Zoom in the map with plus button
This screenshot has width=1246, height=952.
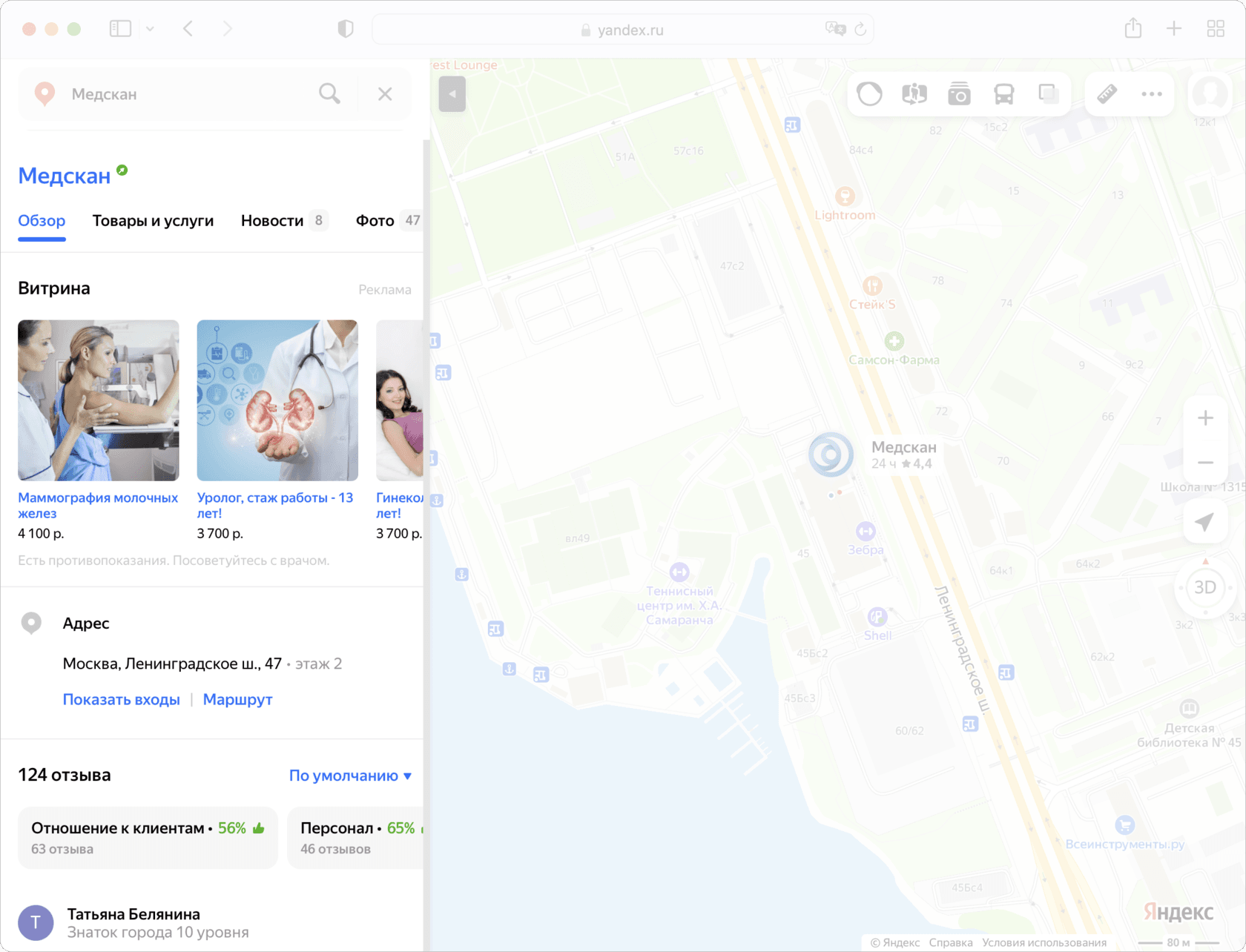tap(1206, 418)
